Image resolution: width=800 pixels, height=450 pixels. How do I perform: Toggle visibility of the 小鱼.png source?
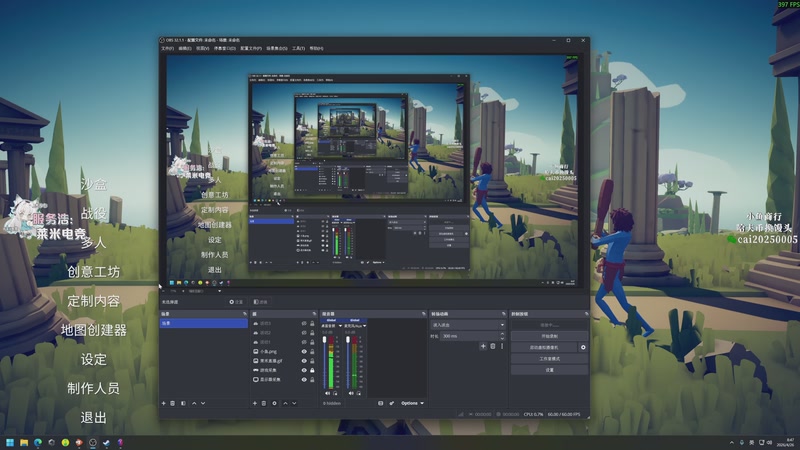304,352
